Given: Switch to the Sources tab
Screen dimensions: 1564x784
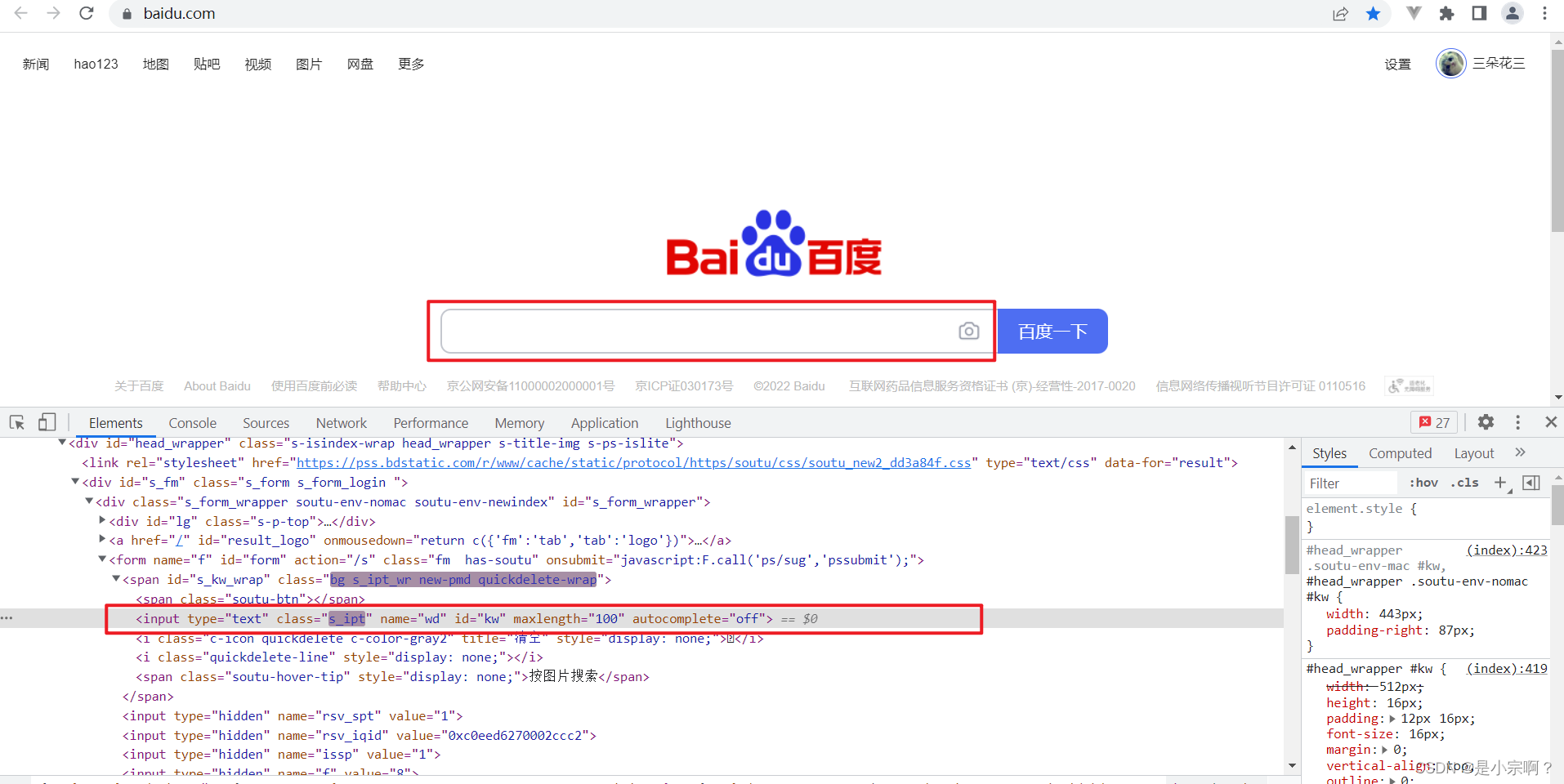Looking at the screenshot, I should tap(266, 423).
